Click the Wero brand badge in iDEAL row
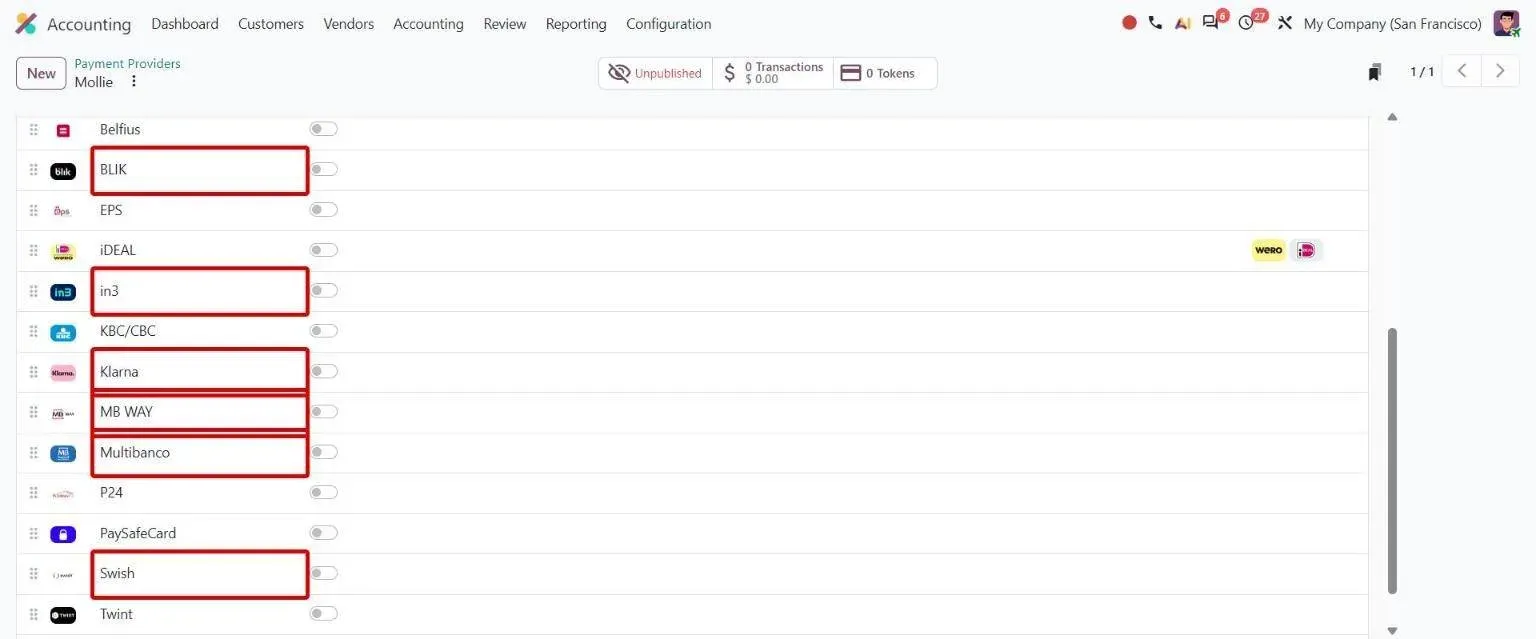This screenshot has height=639, width=1536. click(x=1268, y=250)
